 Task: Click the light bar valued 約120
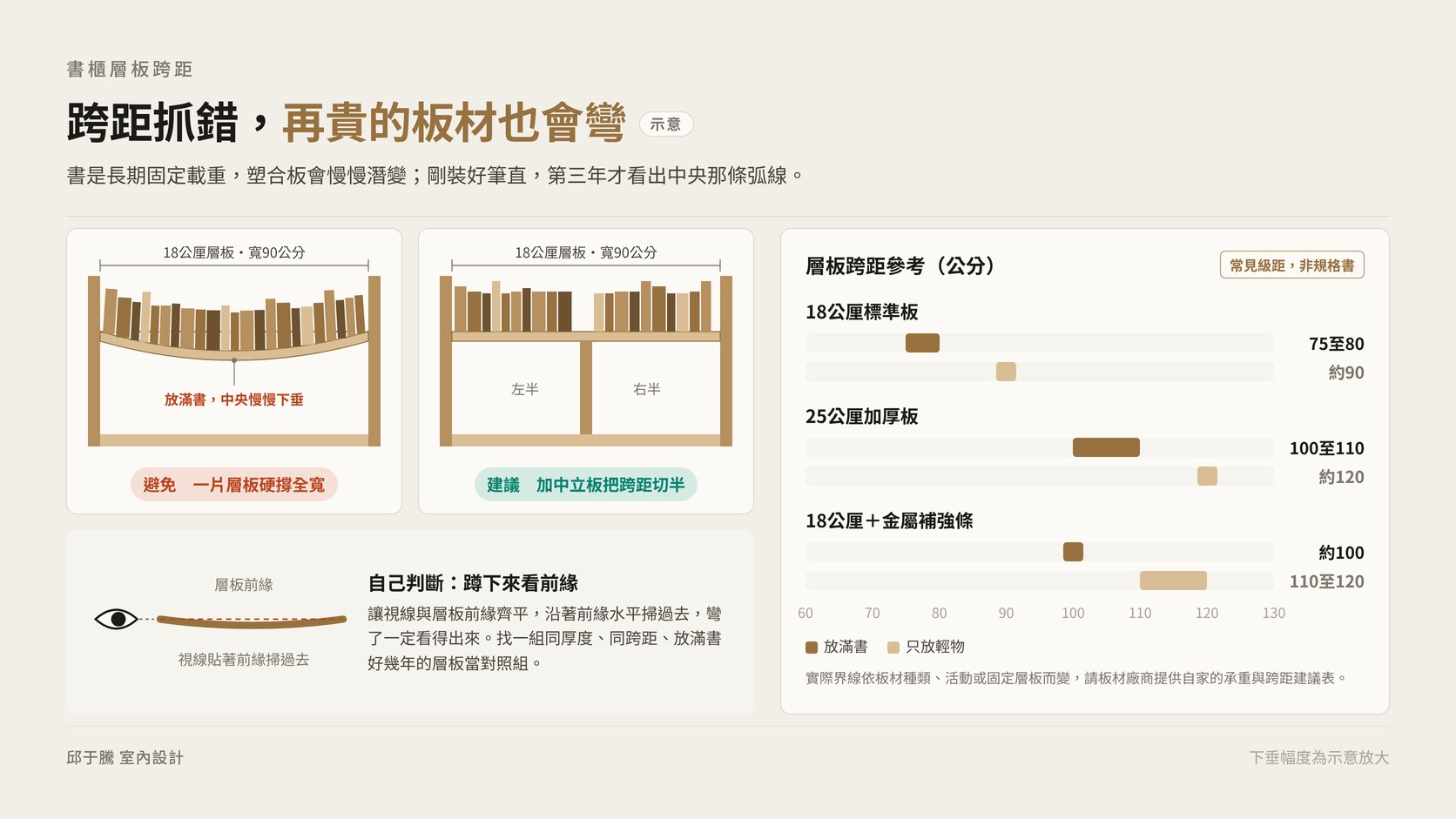(x=1207, y=476)
